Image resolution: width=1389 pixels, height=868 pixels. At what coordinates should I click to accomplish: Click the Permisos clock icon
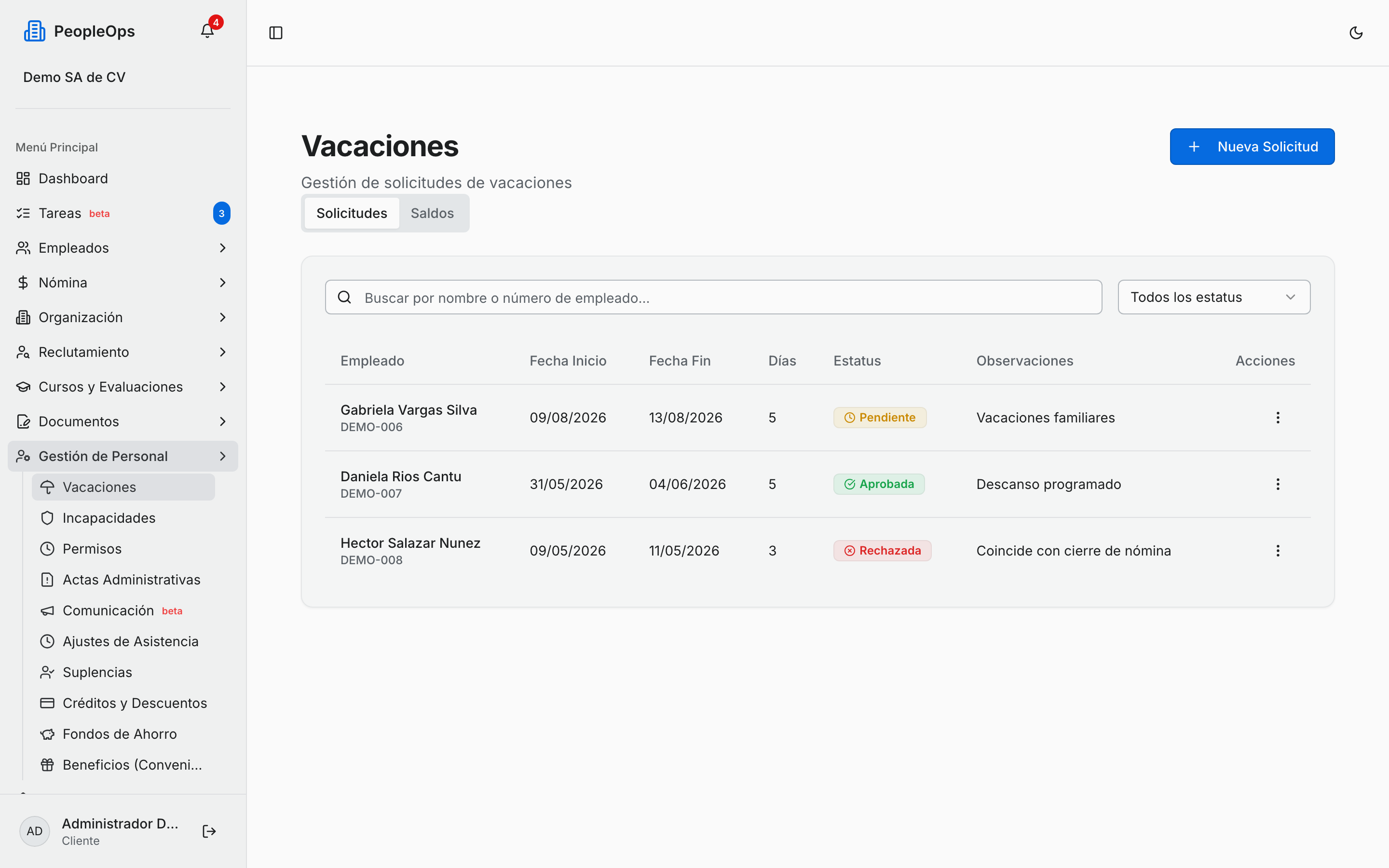pyautogui.click(x=47, y=549)
